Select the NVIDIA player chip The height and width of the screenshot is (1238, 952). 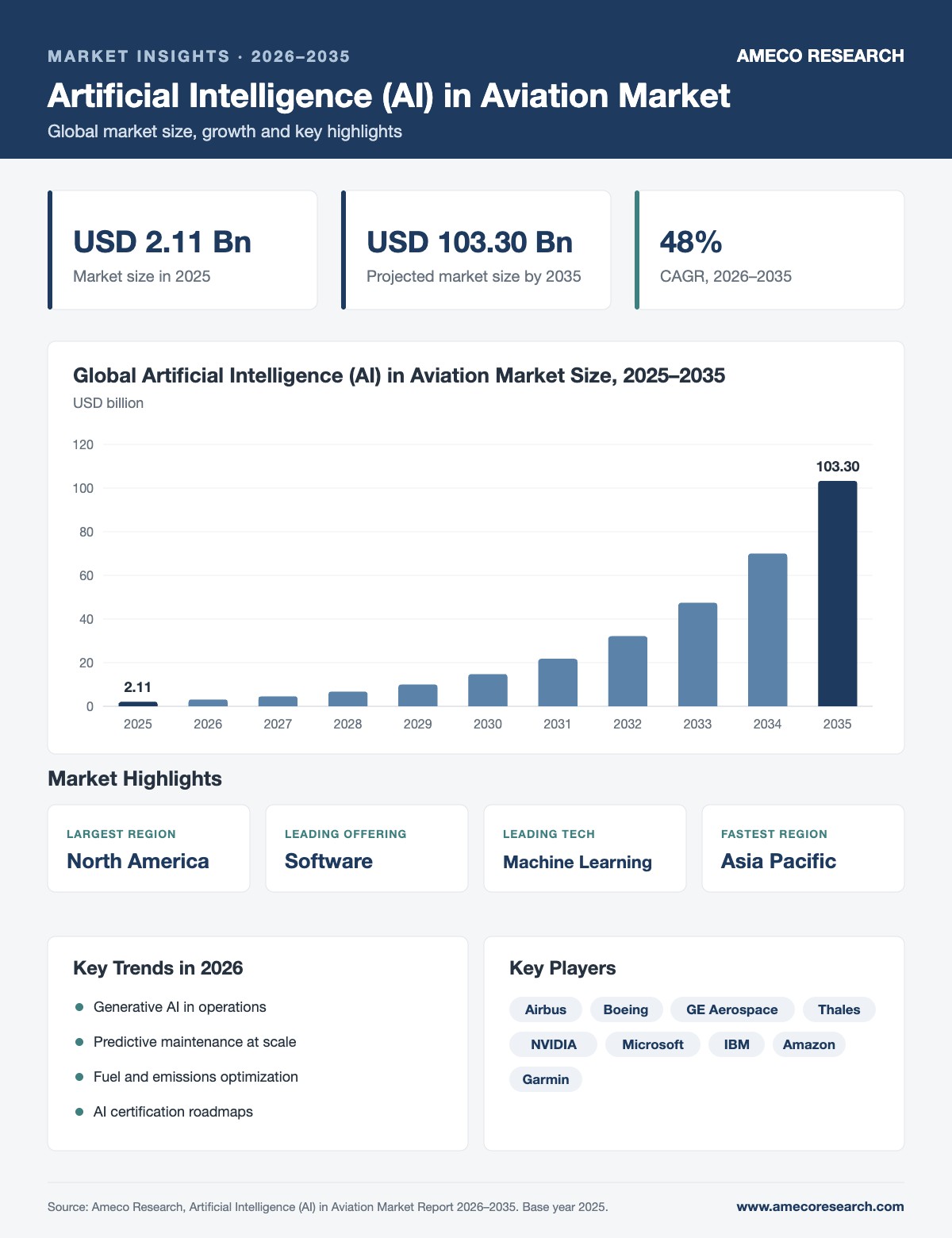click(x=554, y=1044)
